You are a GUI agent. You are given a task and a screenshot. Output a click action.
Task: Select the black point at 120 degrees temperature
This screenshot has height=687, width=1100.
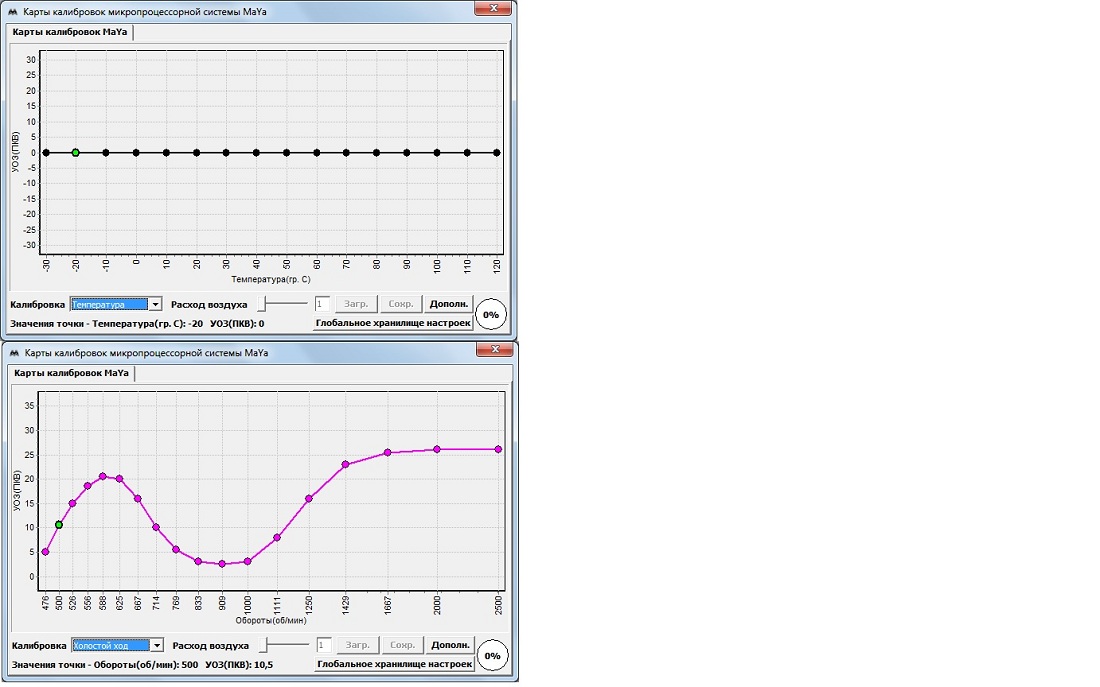point(497,153)
